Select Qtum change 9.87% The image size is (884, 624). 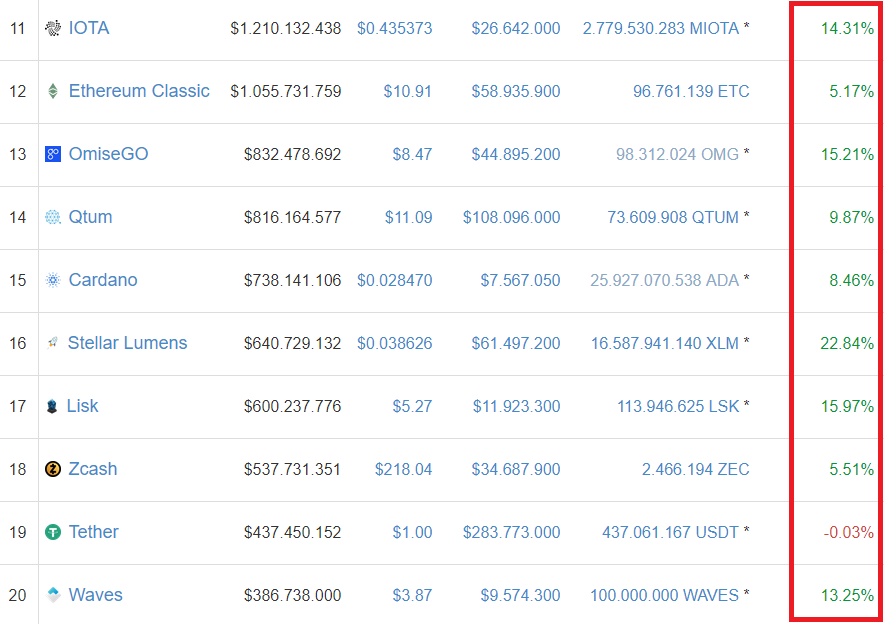tap(851, 218)
